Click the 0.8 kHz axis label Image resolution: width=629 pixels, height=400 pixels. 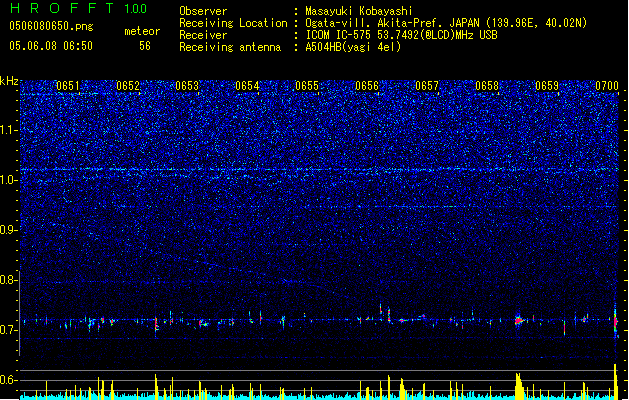click(x=9, y=280)
